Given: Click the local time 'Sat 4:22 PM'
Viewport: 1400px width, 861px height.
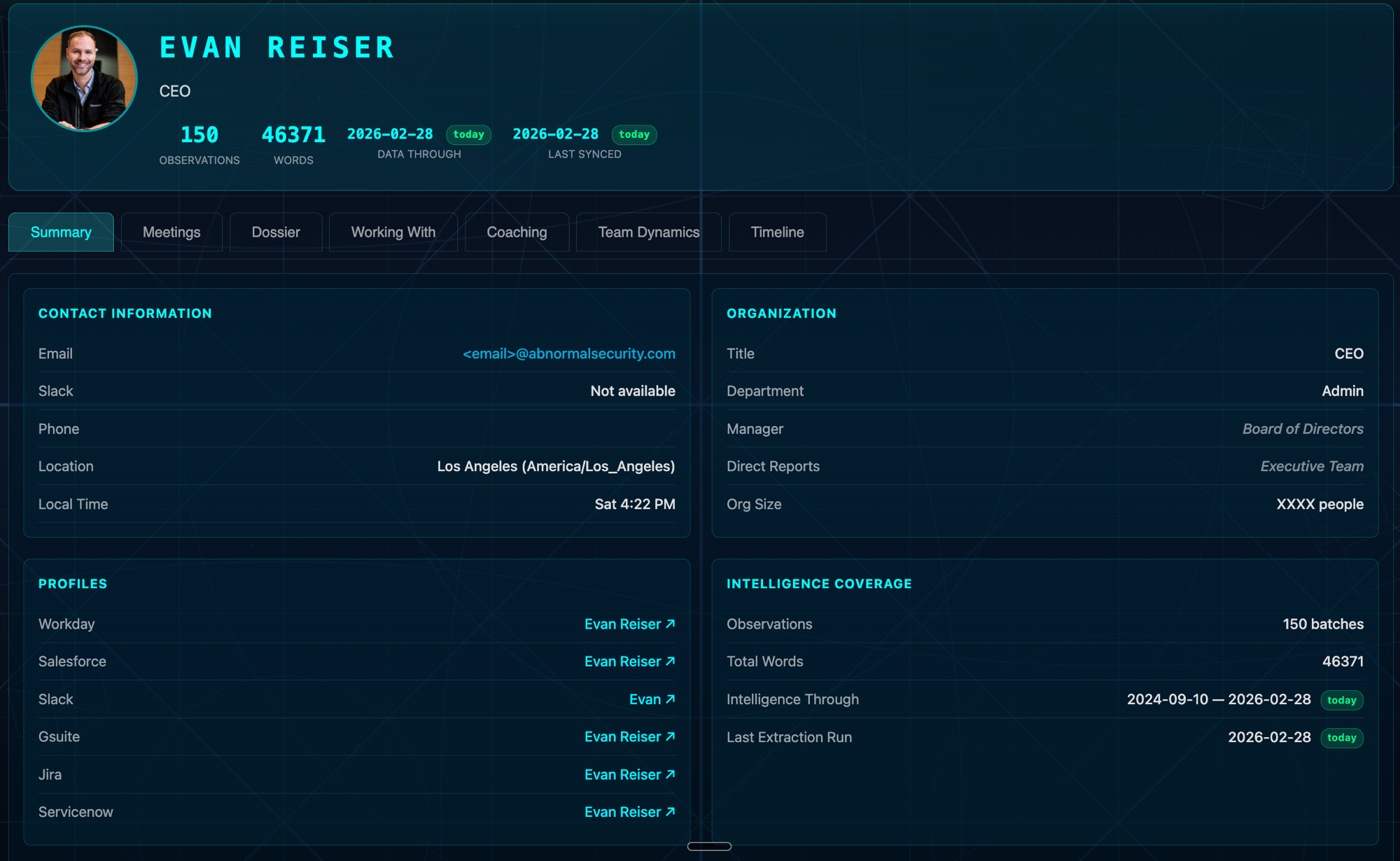Looking at the screenshot, I should pos(635,504).
